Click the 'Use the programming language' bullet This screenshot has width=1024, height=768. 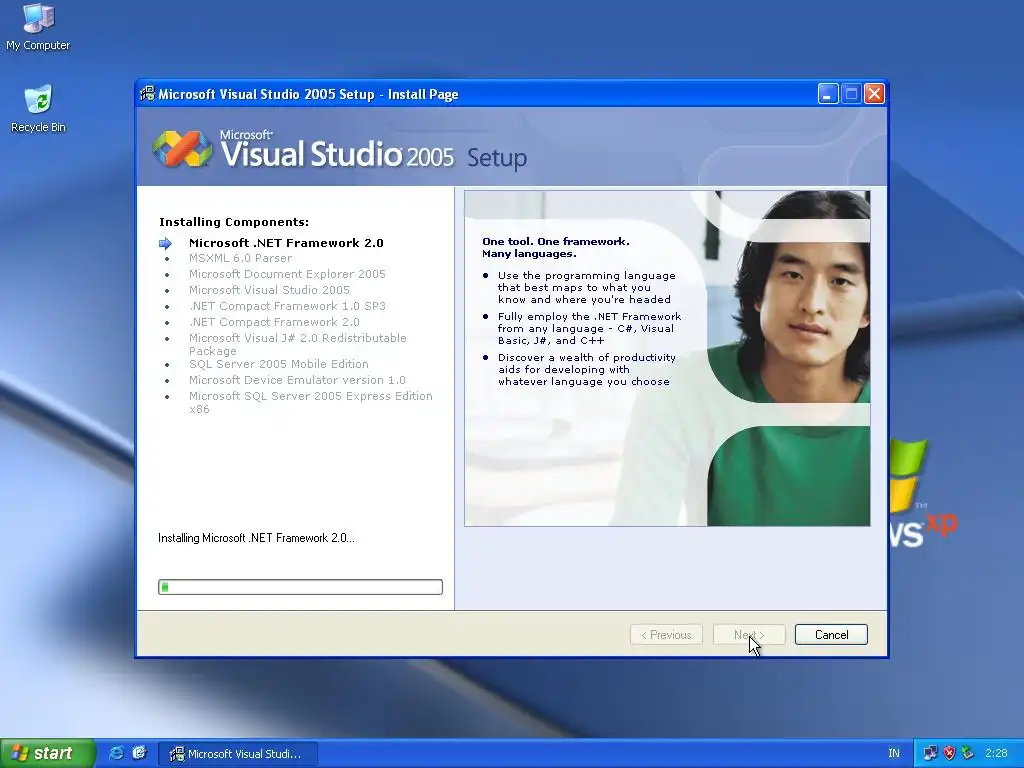pyautogui.click(x=586, y=287)
